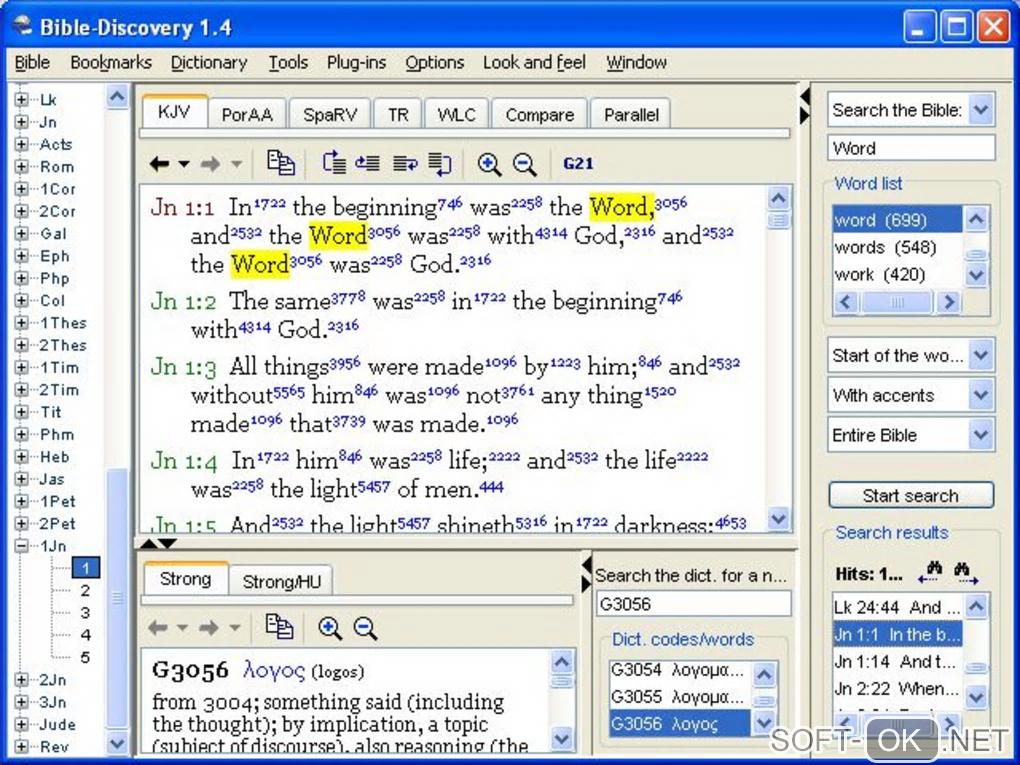Zoom in the Bible text
Viewport: 1020px width, 765px height.
[x=489, y=164]
